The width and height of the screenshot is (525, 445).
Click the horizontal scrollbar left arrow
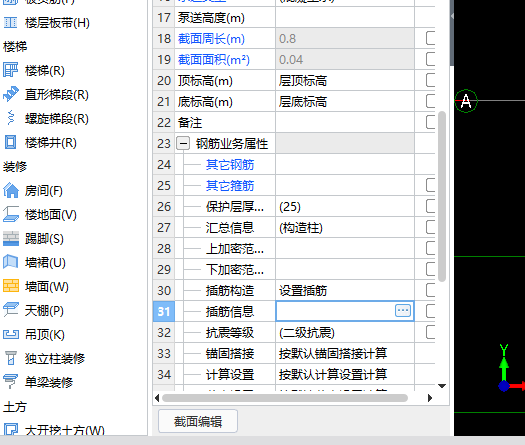[x=157, y=398]
